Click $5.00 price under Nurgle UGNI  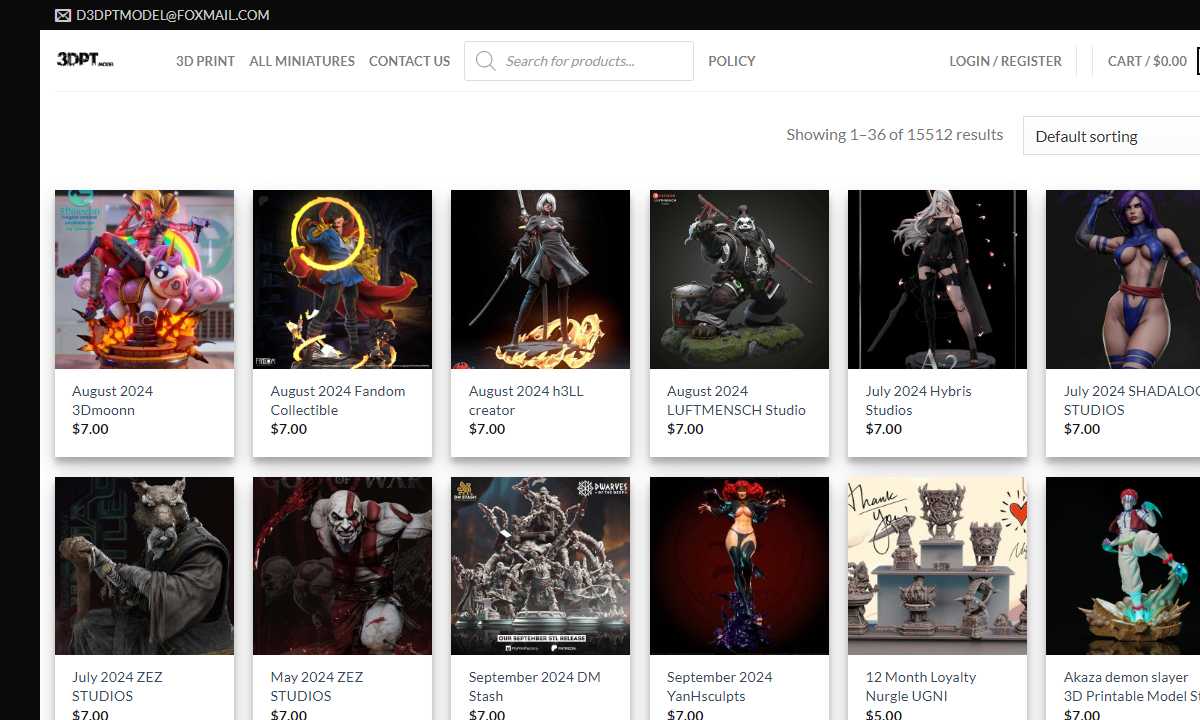(883, 714)
